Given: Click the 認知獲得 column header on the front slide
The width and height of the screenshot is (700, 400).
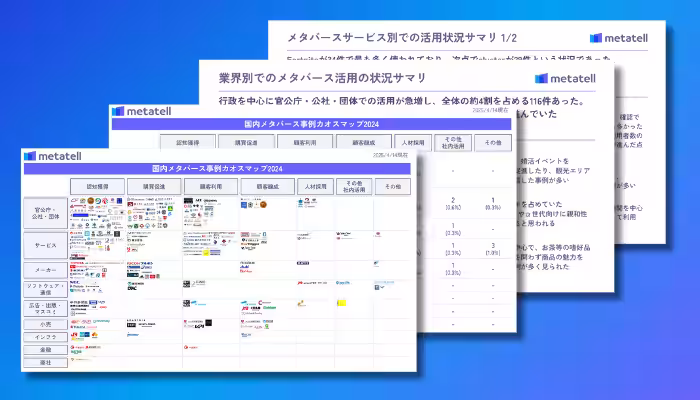Looking at the screenshot, I should pos(97,187).
